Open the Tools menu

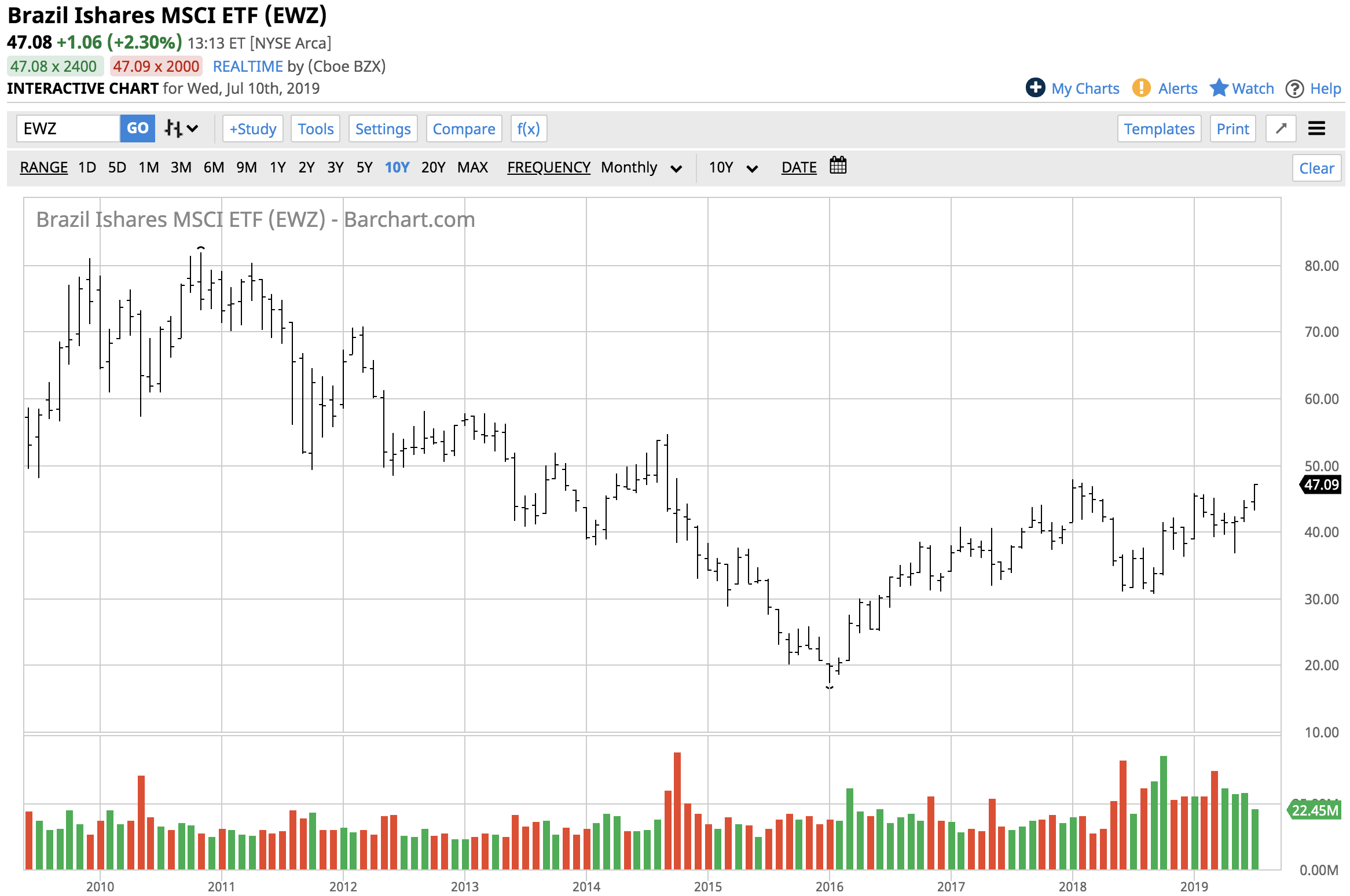(315, 128)
